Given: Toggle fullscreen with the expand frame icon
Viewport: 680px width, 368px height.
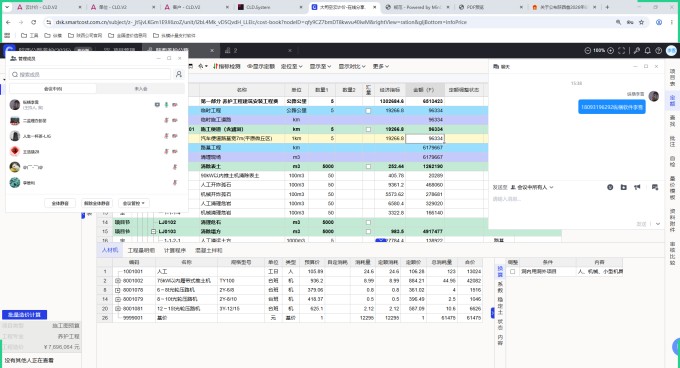Looking at the screenshot, I should point(621,51).
